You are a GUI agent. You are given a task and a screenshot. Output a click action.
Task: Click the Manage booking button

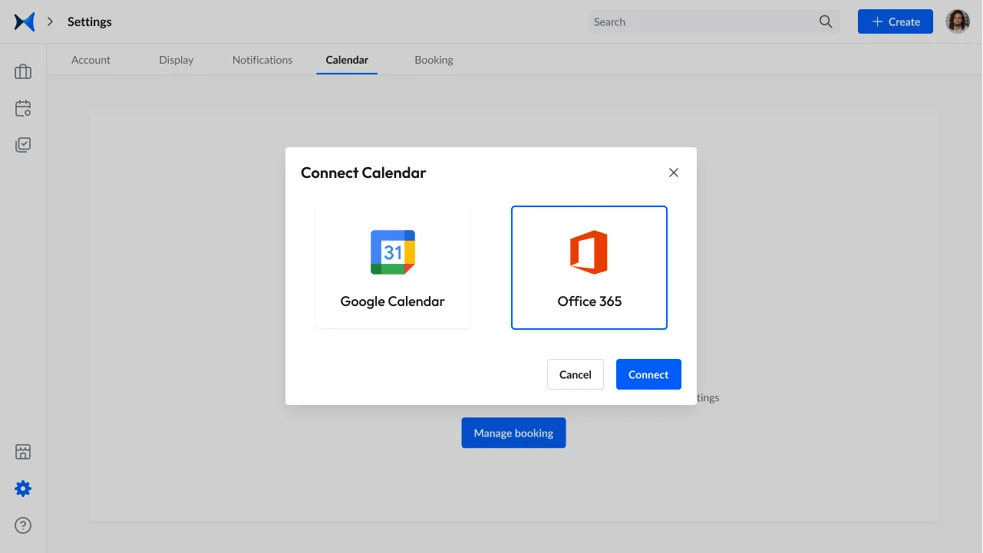(513, 433)
